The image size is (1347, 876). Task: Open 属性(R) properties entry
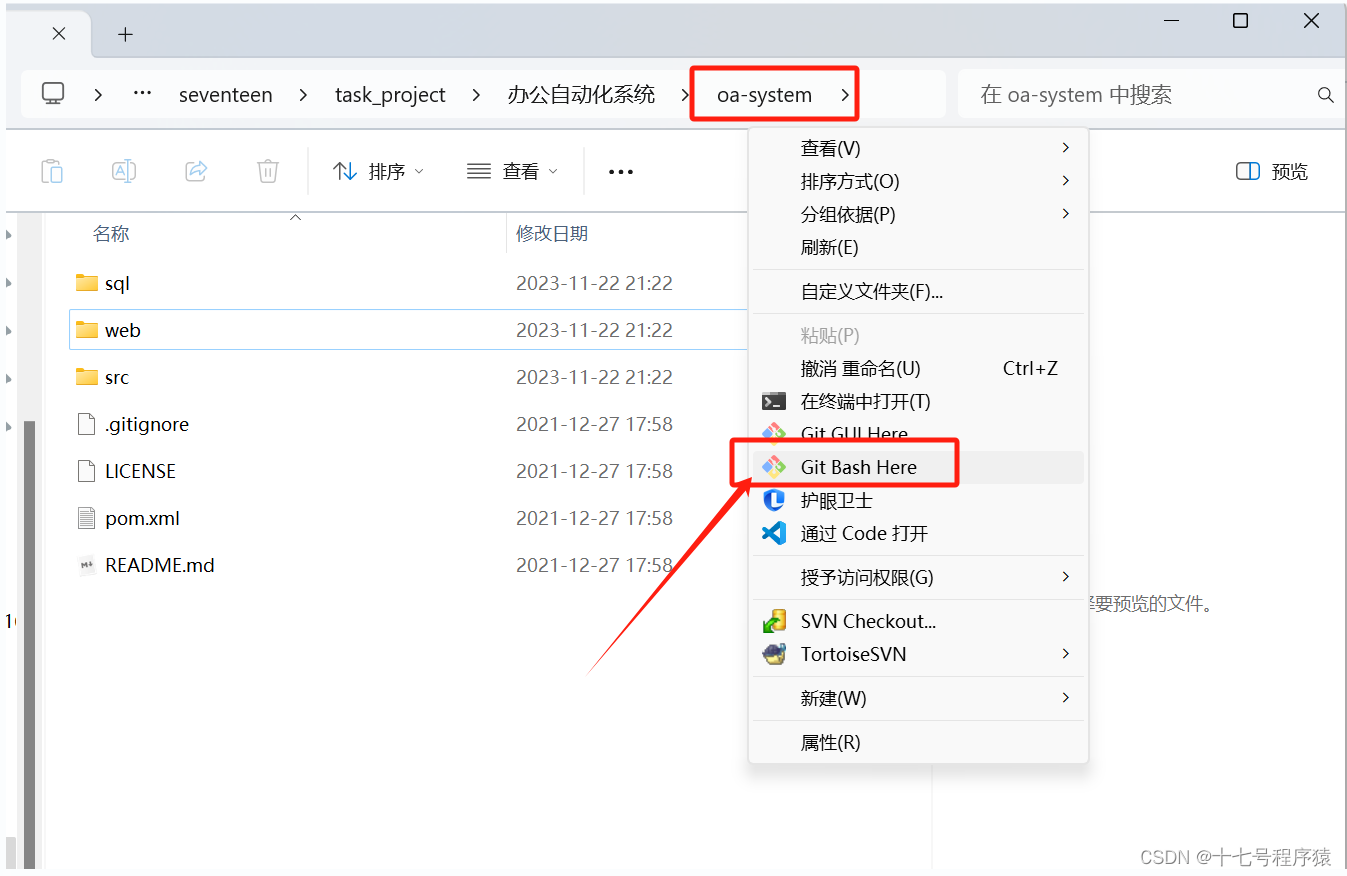coord(918,742)
